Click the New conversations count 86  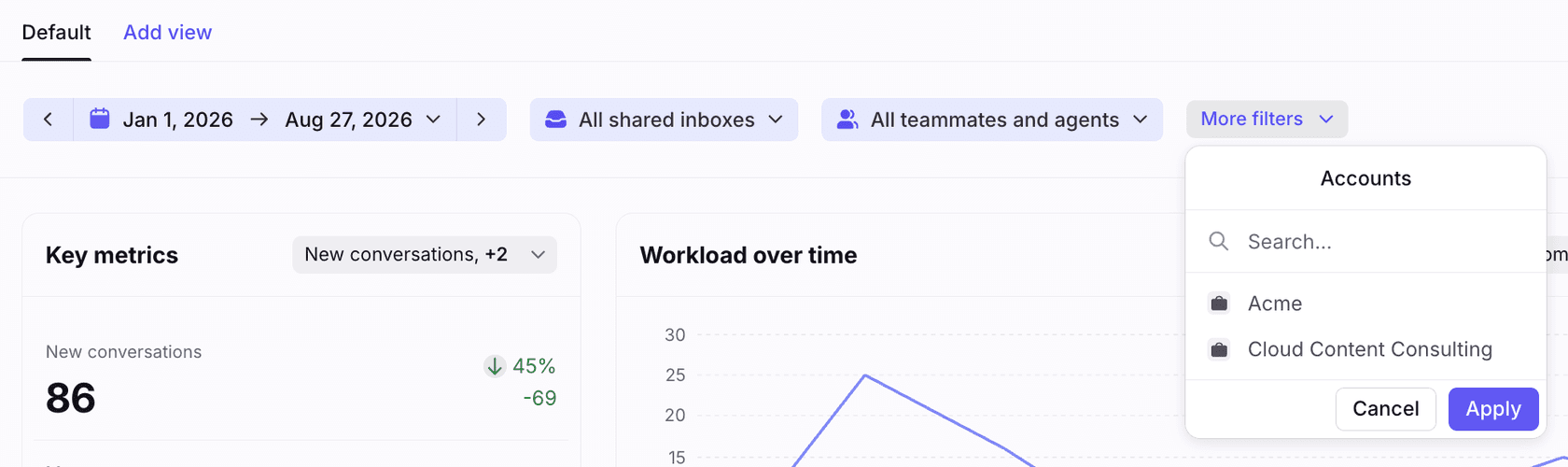[x=71, y=399]
